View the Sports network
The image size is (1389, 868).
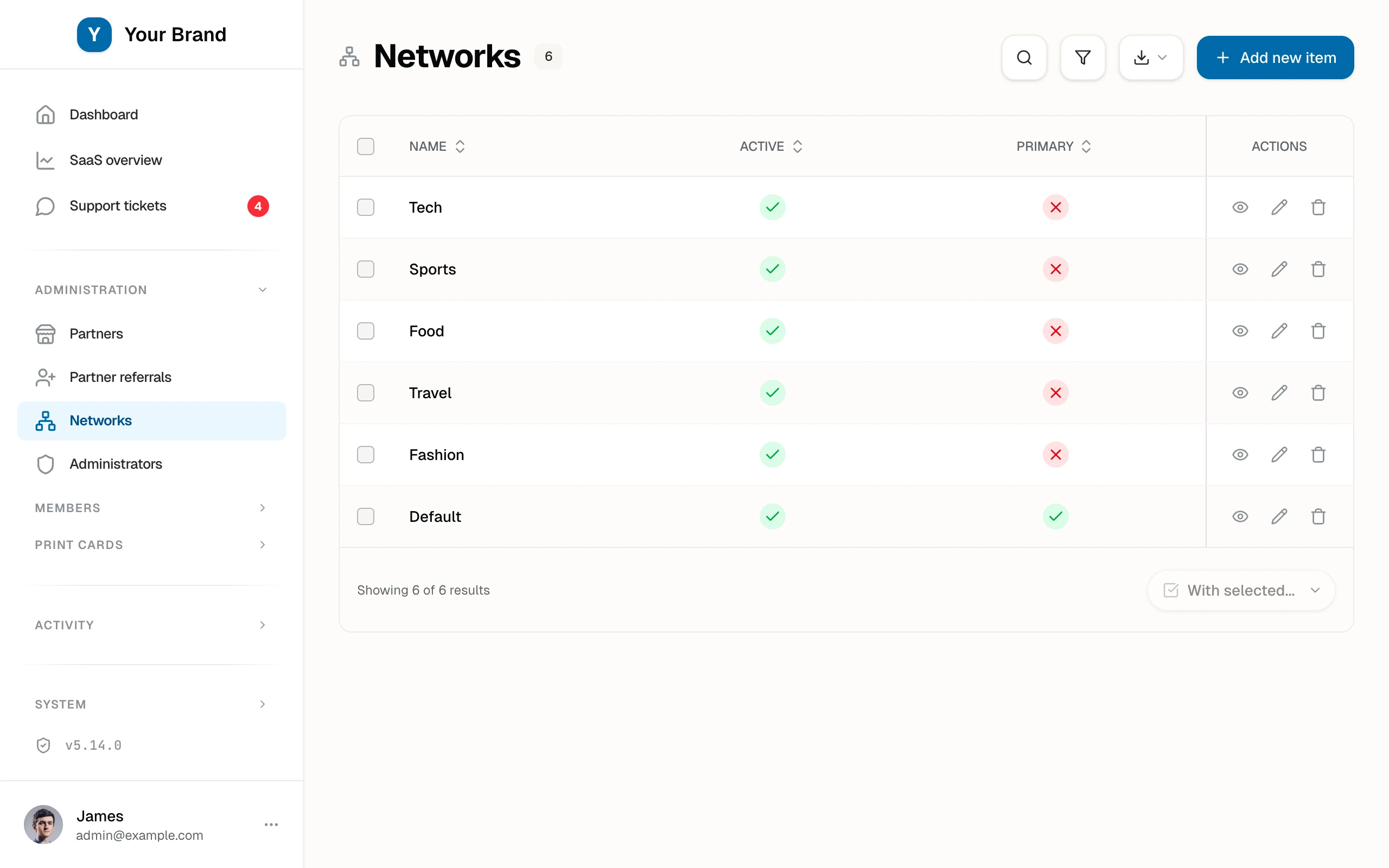(x=1240, y=269)
